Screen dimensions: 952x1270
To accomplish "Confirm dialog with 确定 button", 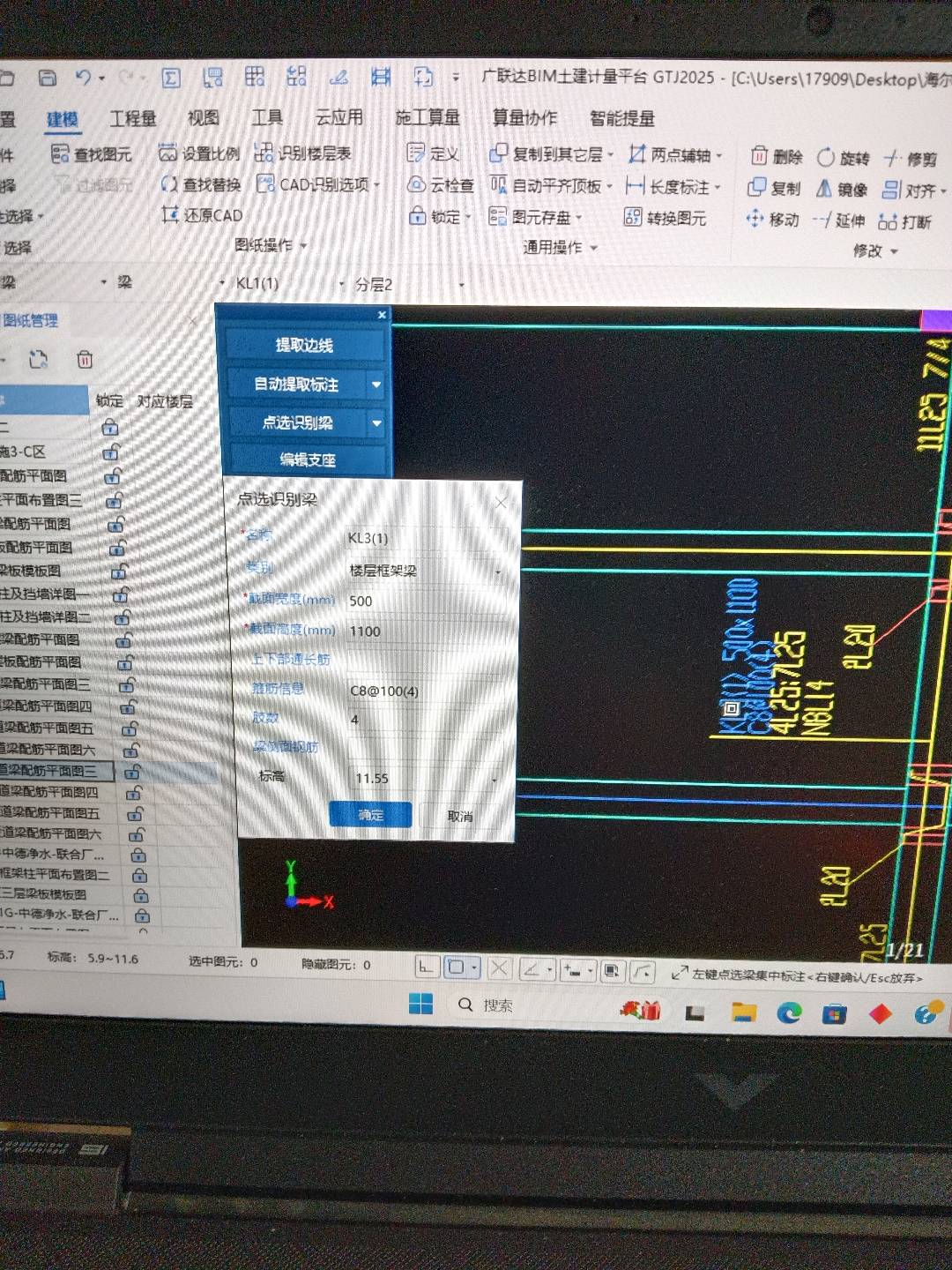I will pos(370,815).
